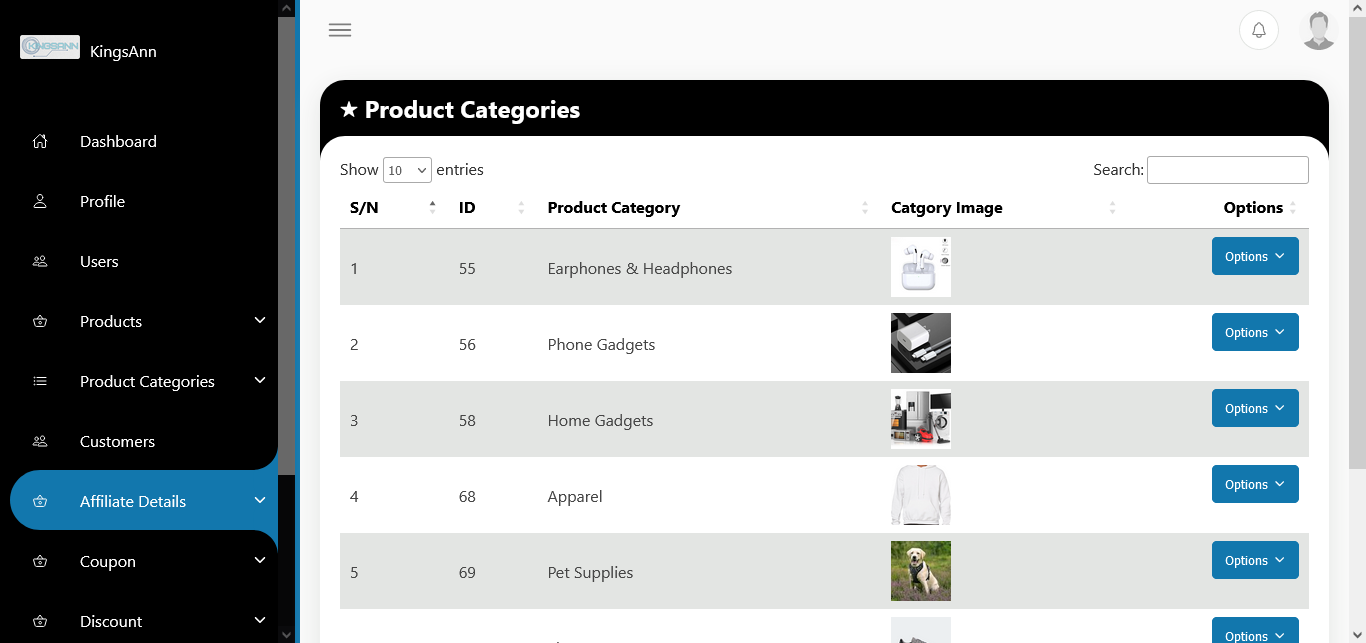Open Options dropdown for Home Gadgets
The width and height of the screenshot is (1366, 643).
pos(1255,408)
